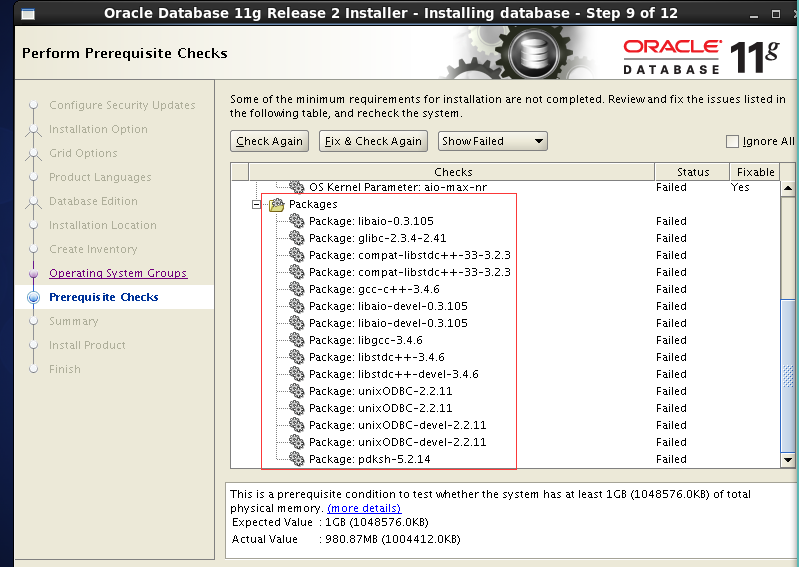Click the Yes fixable value for aio-max-nr
This screenshot has height=567, width=799.
740,187
